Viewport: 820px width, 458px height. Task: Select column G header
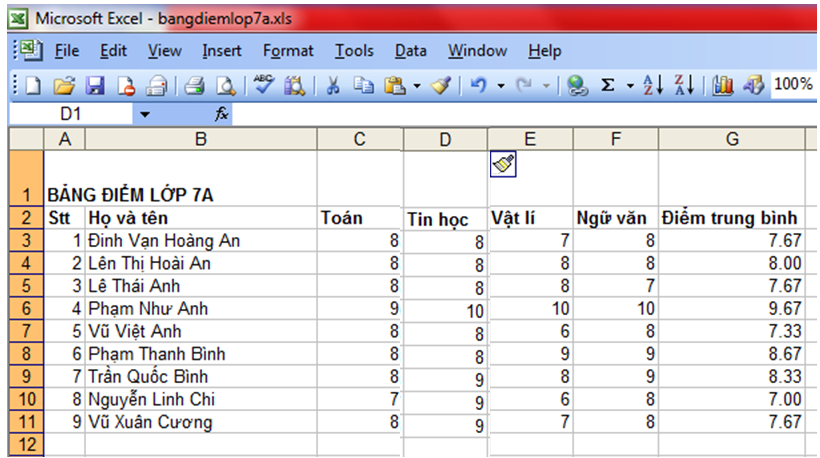click(x=732, y=139)
